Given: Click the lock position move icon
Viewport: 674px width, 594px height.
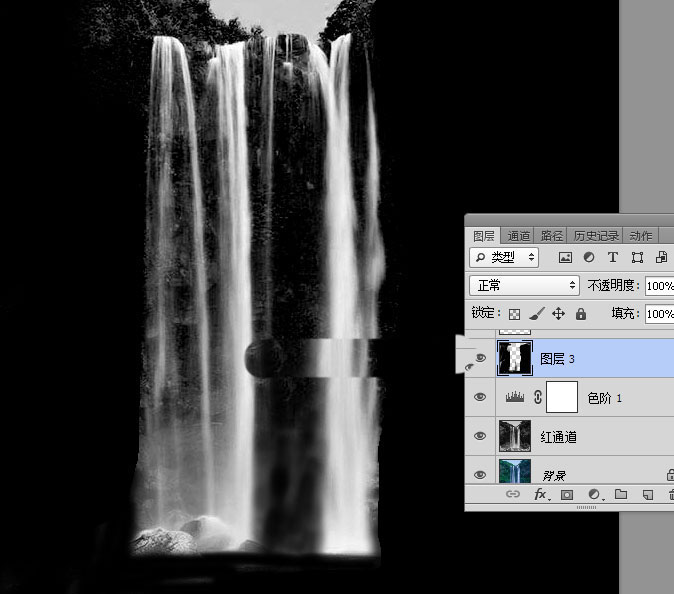Looking at the screenshot, I should click(559, 314).
